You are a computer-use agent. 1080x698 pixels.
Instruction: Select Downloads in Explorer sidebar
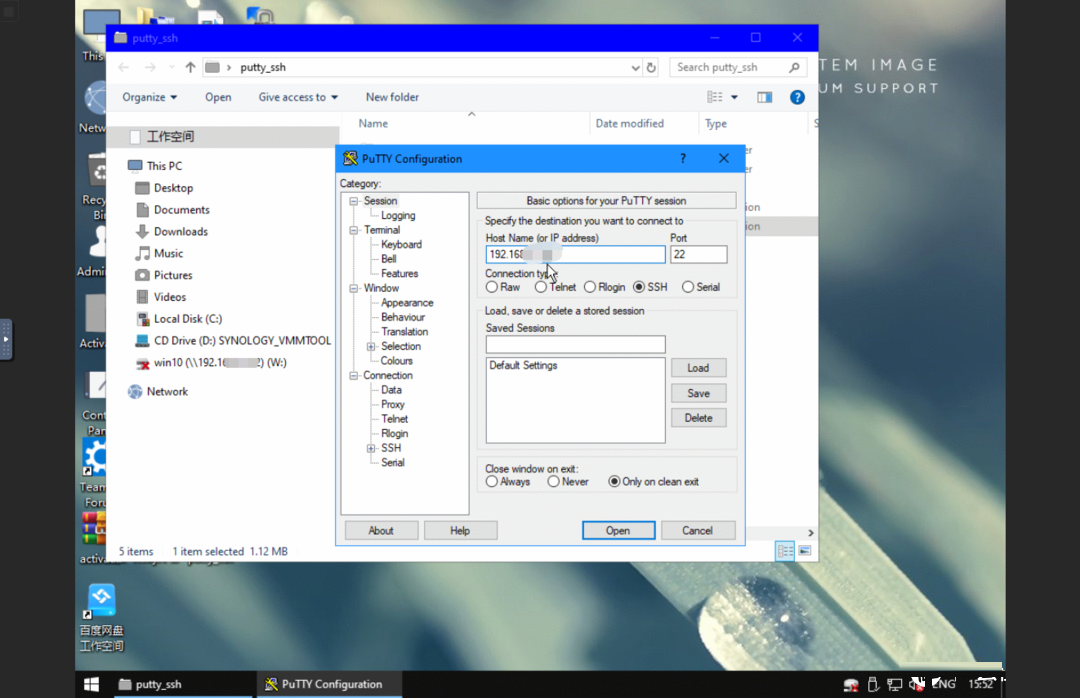[180, 232]
